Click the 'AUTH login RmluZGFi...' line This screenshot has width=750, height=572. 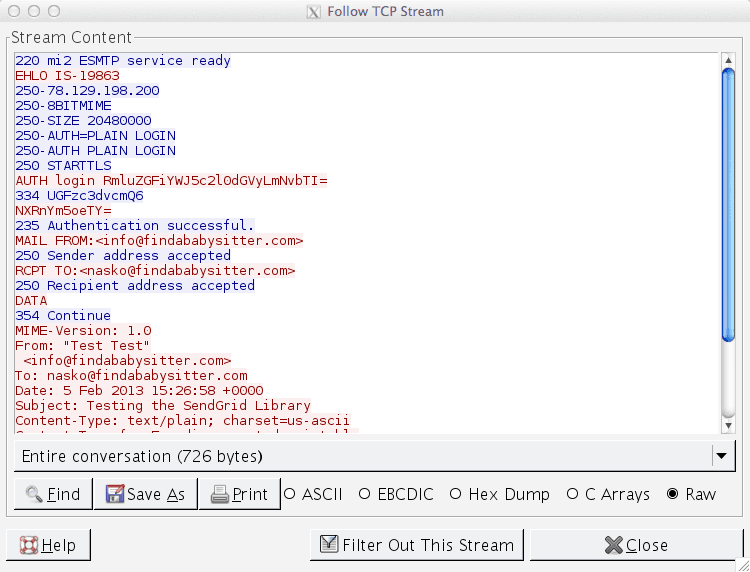(x=171, y=180)
